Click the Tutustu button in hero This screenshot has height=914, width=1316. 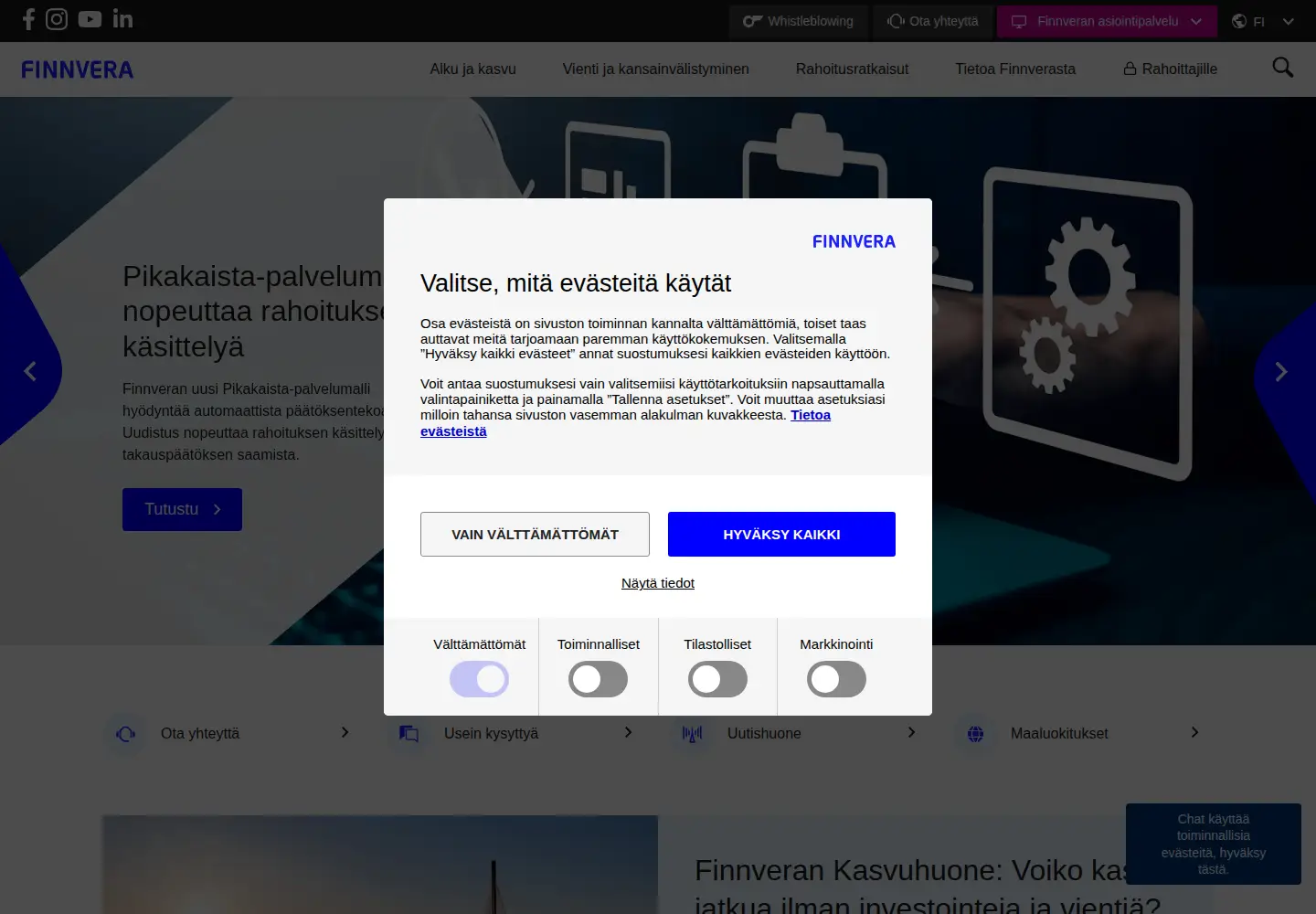[x=182, y=509]
